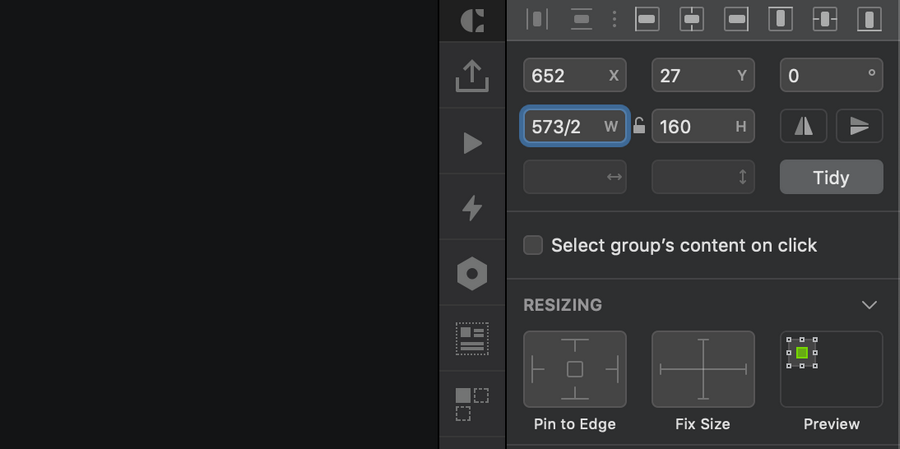This screenshot has width=900, height=449.
Task: Click the upload/export icon in the sidebar
Action: pos(472,77)
